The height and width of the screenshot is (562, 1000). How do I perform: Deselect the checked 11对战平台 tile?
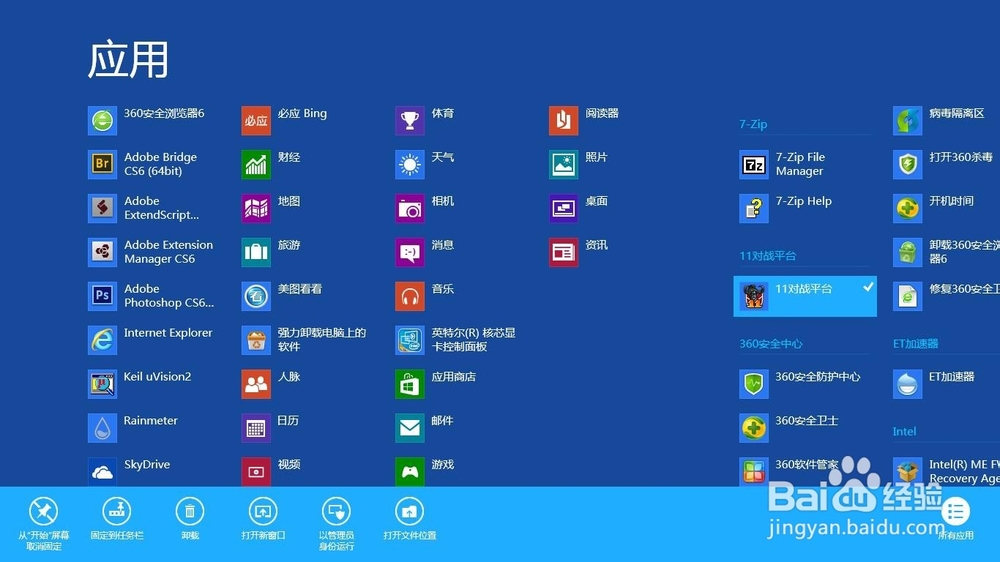[805, 296]
